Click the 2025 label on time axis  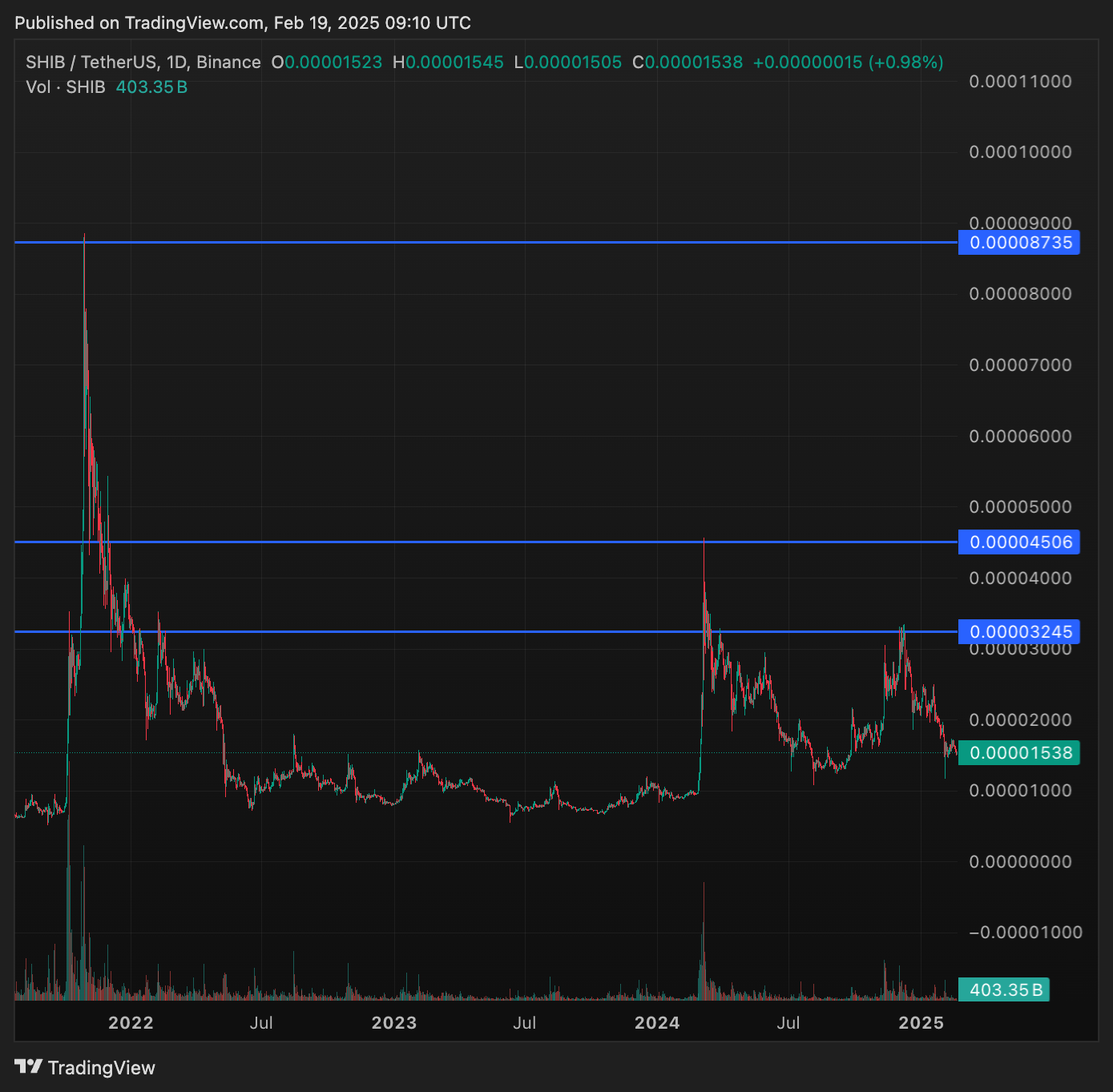point(921,1022)
